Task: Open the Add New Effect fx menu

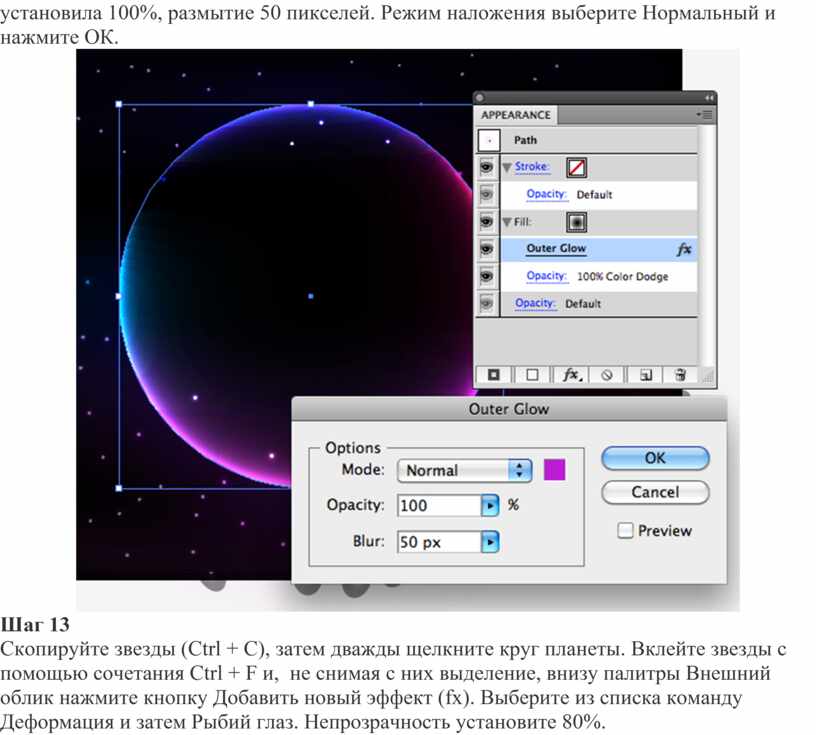Action: [572, 375]
